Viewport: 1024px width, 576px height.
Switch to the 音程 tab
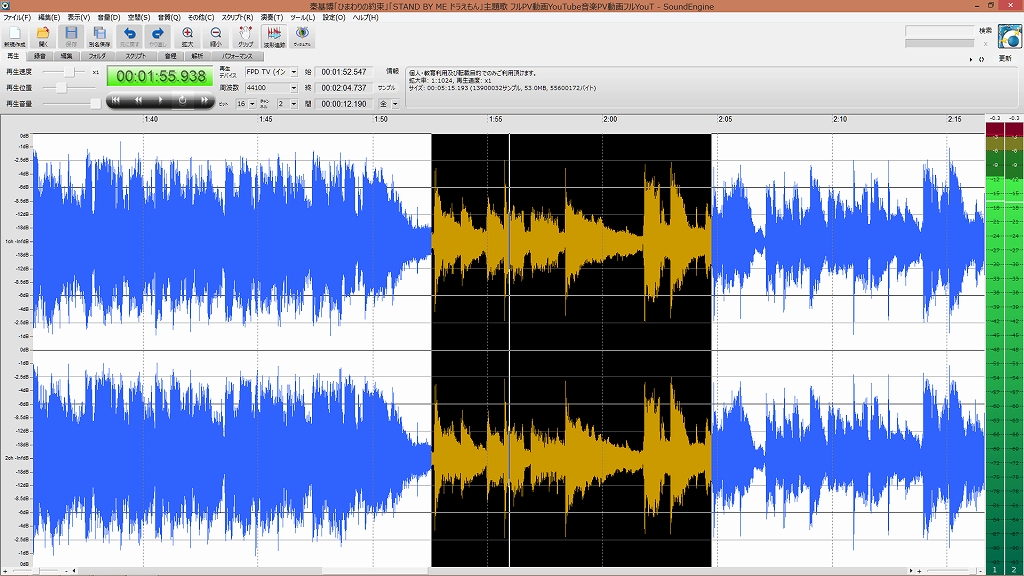[x=170, y=56]
